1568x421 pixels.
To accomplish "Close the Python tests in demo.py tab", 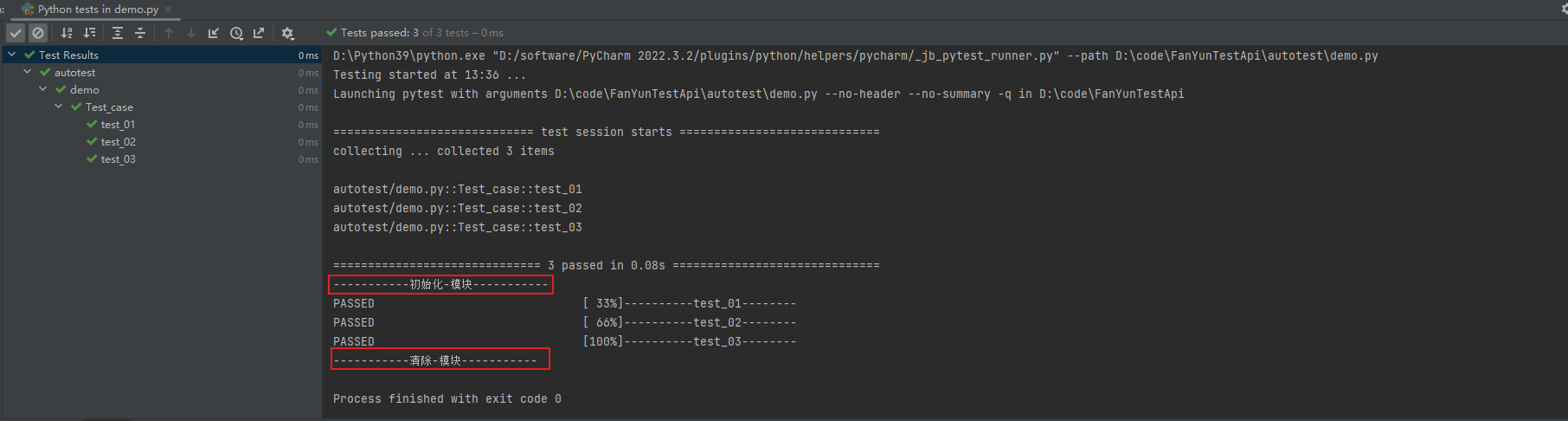I will [x=168, y=10].
